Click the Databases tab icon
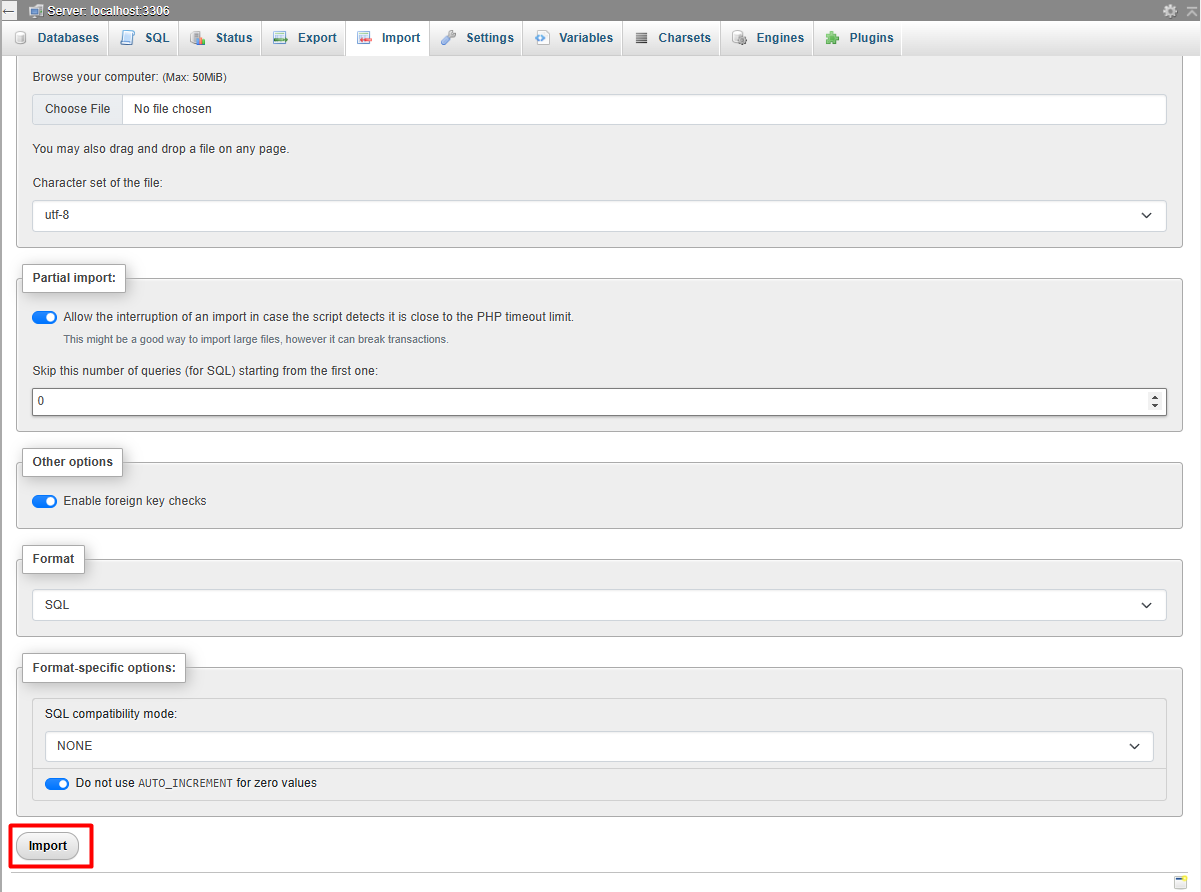1201x892 pixels. pos(21,38)
